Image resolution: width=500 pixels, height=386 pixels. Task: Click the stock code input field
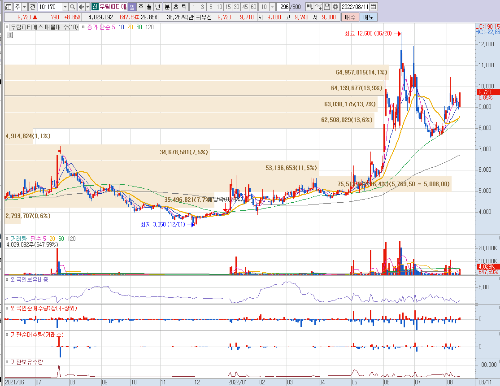[x=50, y=7]
